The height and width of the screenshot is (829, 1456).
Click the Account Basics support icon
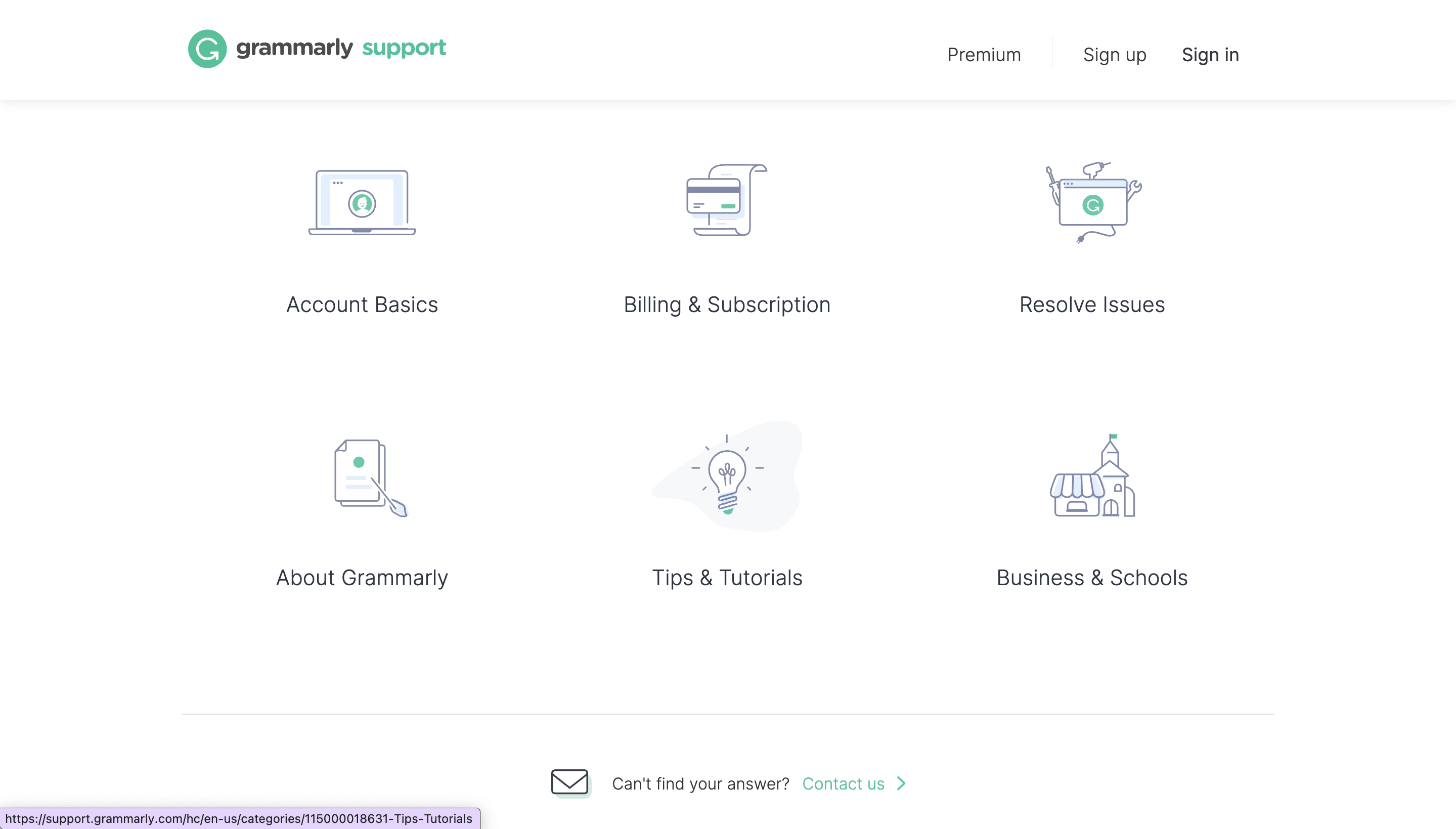(362, 201)
